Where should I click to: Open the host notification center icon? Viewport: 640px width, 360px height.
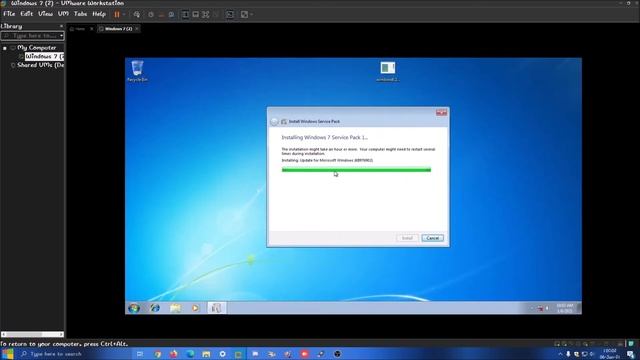pyautogui.click(x=631, y=354)
